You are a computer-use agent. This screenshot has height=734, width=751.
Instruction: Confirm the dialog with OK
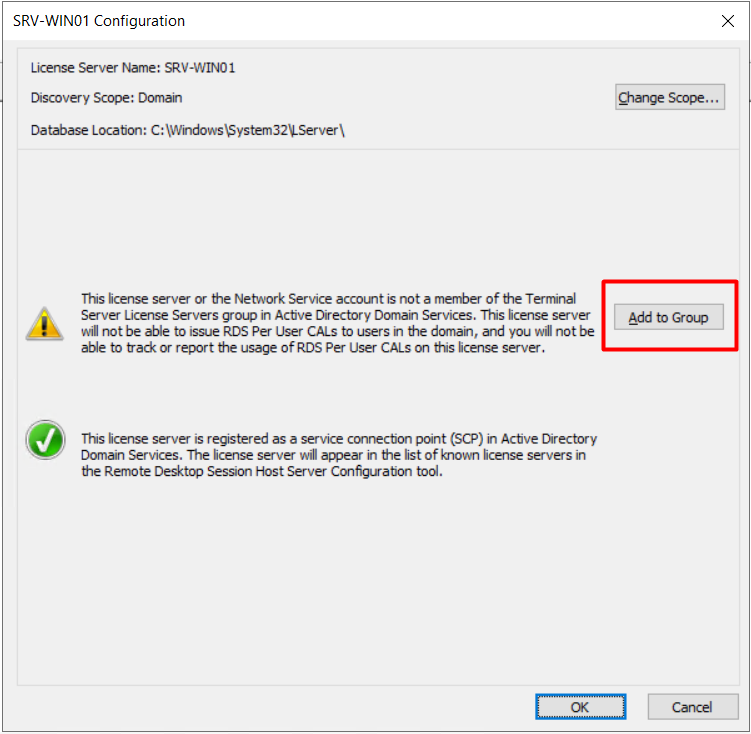[x=580, y=707]
